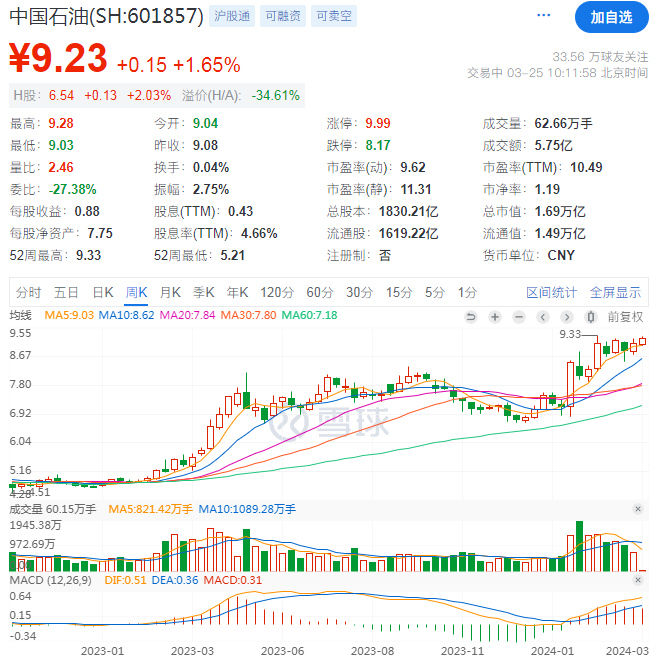Switch to the 分时 chart tab
This screenshot has width=662, height=661.
pos(28,292)
